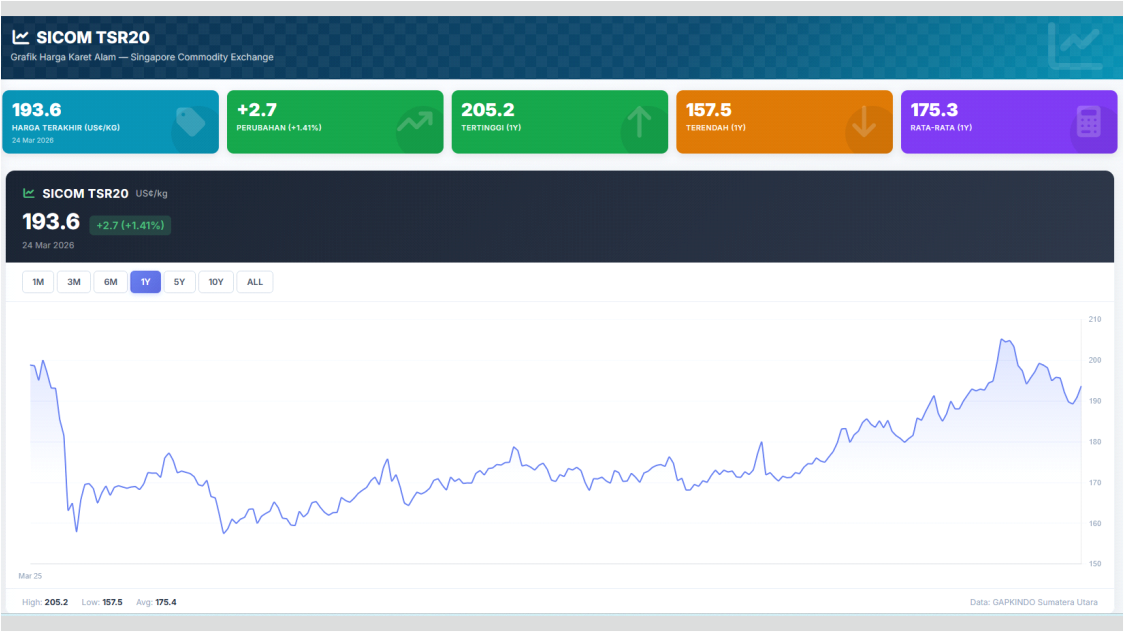Image resolution: width=1124 pixels, height=632 pixels.
Task: Show ALL historical data
Action: (255, 282)
